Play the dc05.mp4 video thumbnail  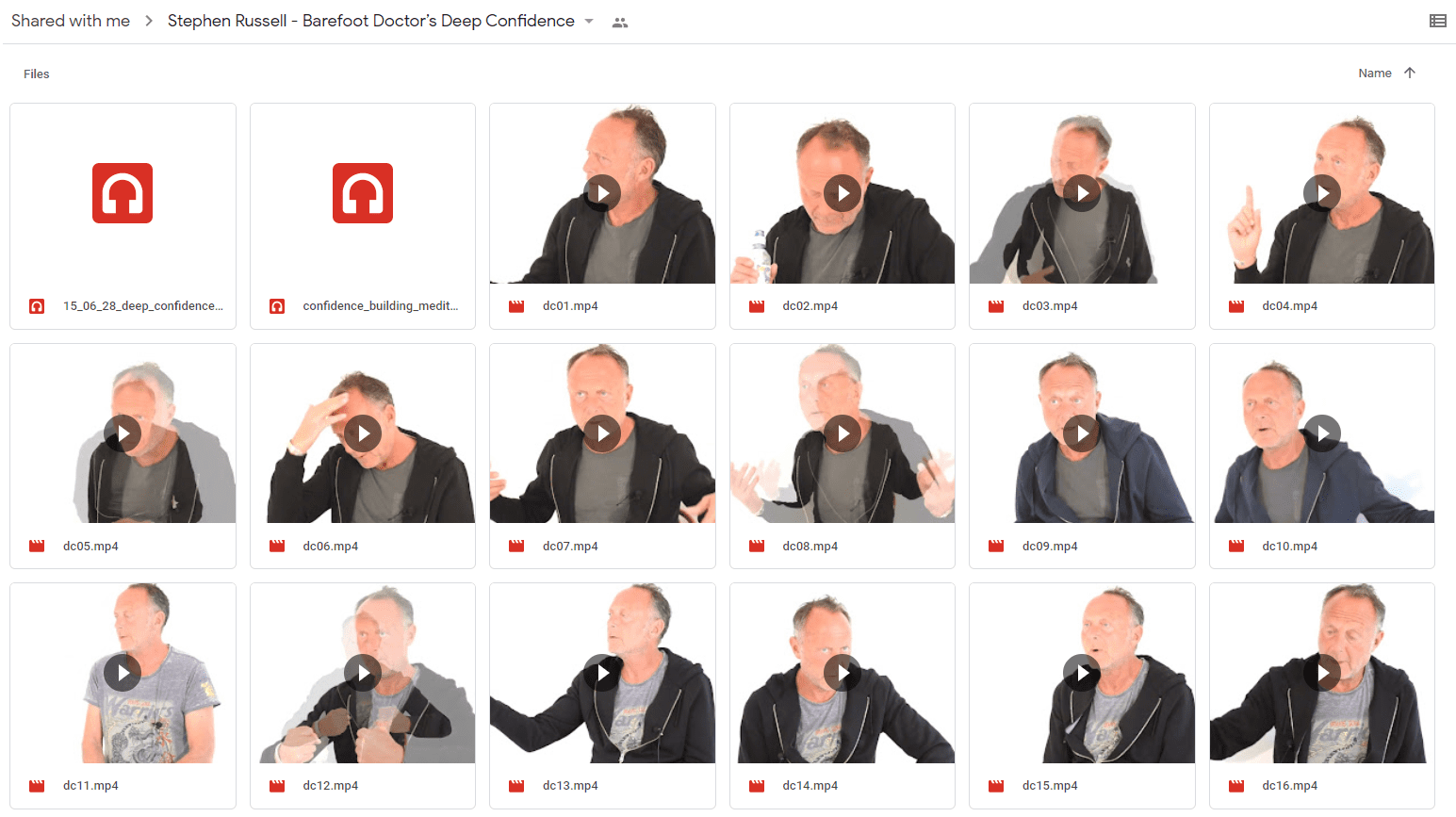(123, 433)
